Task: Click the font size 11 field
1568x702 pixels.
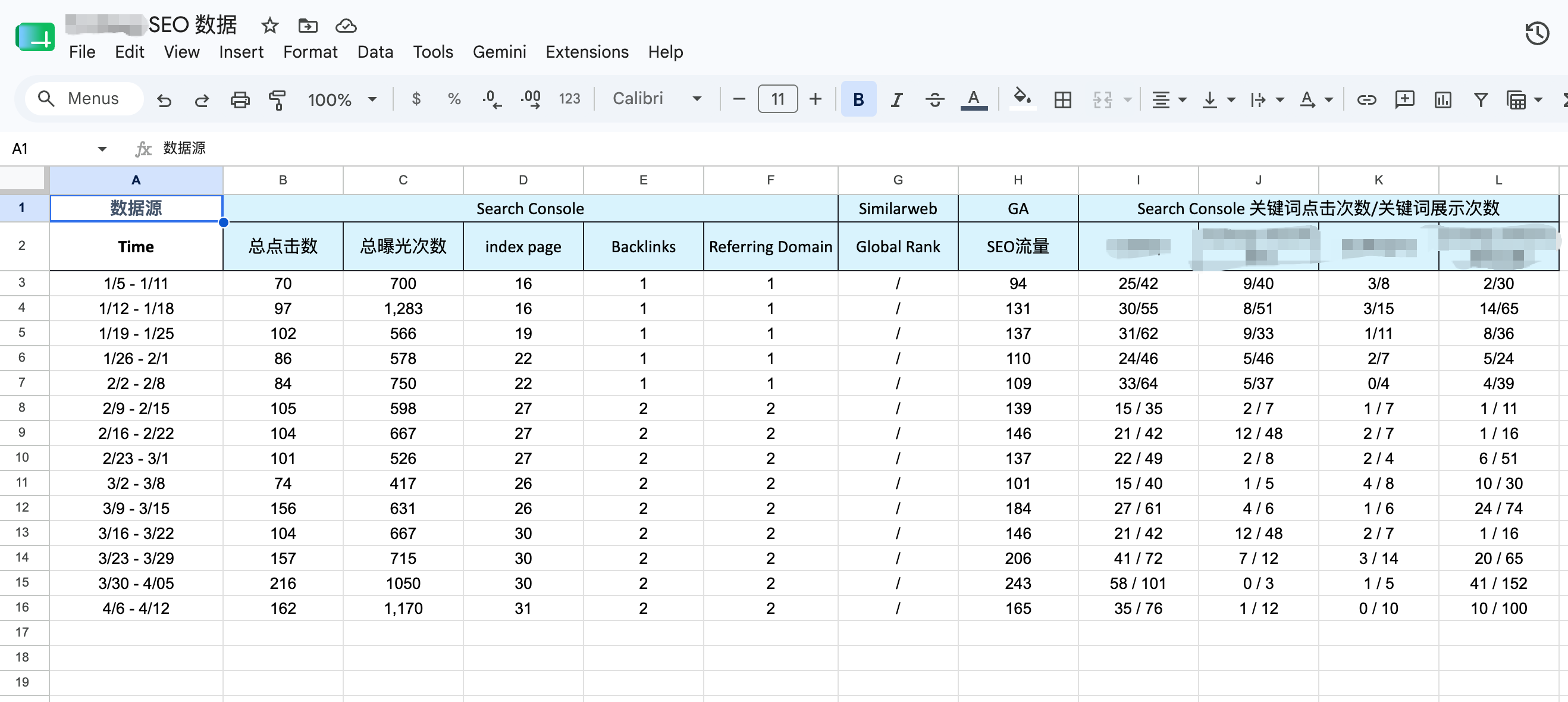Action: pyautogui.click(x=778, y=99)
